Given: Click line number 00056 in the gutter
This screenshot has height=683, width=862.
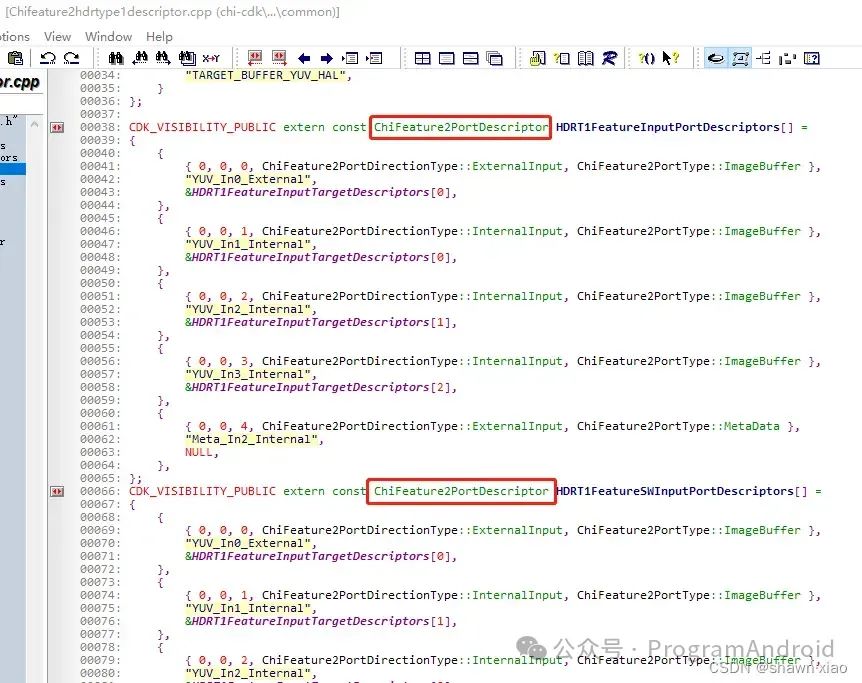Looking at the screenshot, I should coord(98,361).
